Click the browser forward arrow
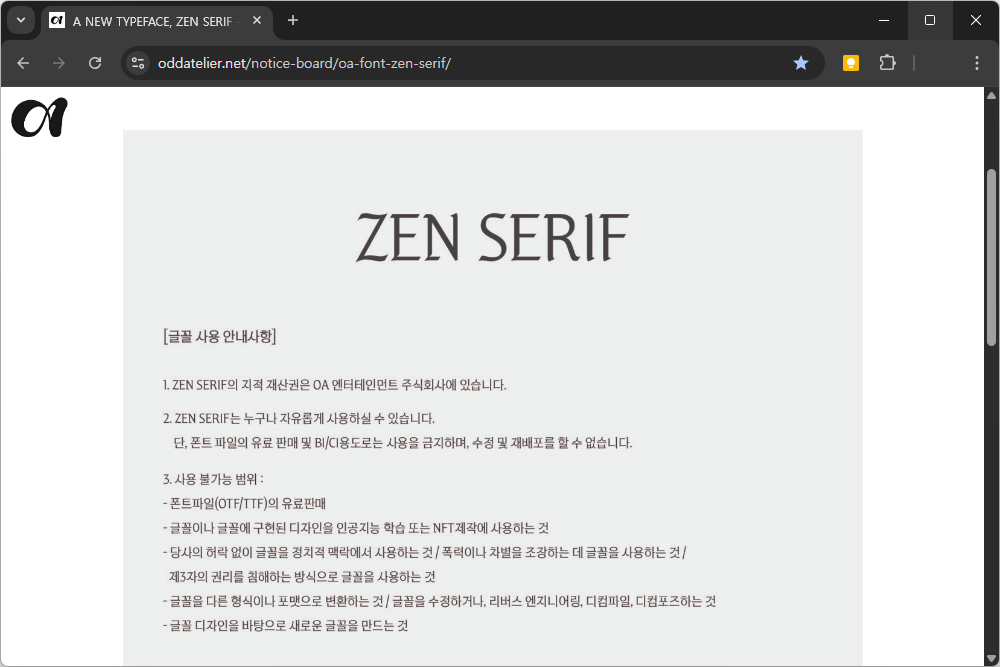This screenshot has width=1000, height=667. coord(59,63)
